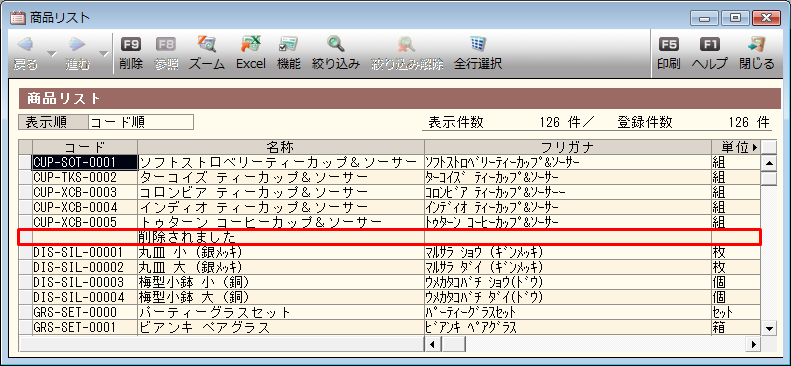The image size is (791, 366).
Task: Click name 梅型小鉢 大 (銅)
Action: pos(194,297)
